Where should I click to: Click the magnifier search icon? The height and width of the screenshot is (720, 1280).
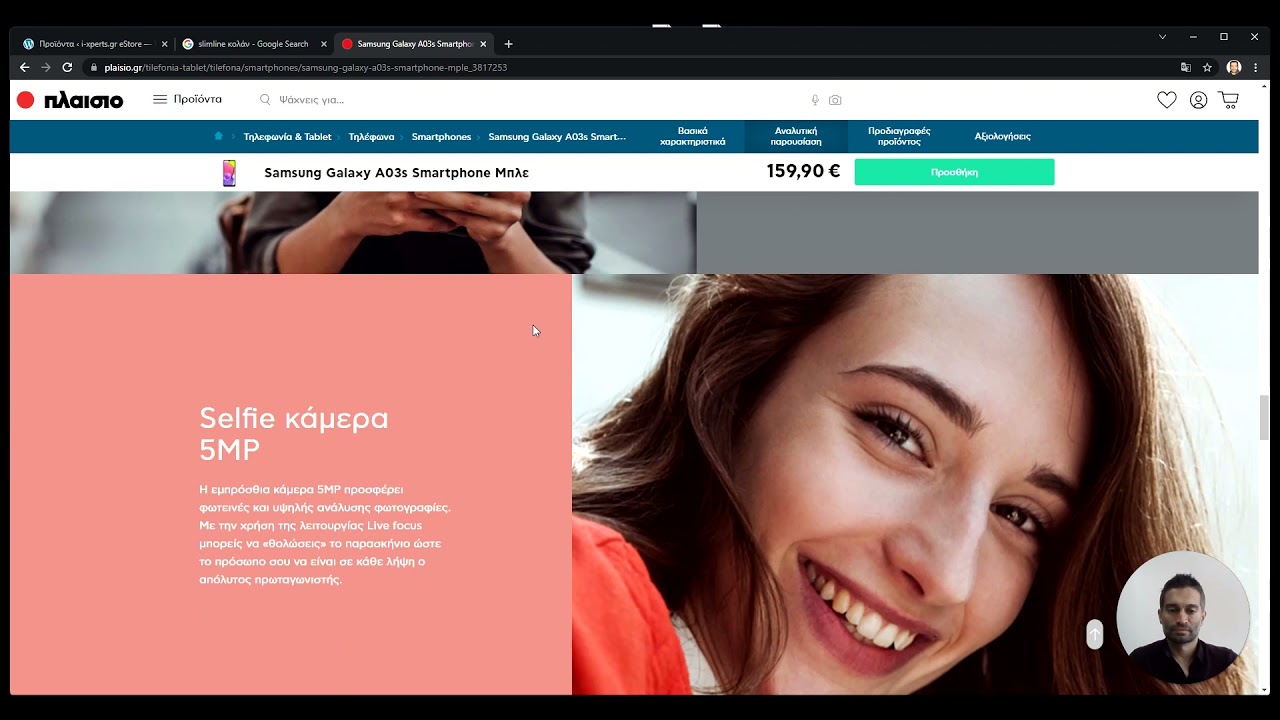coord(265,100)
